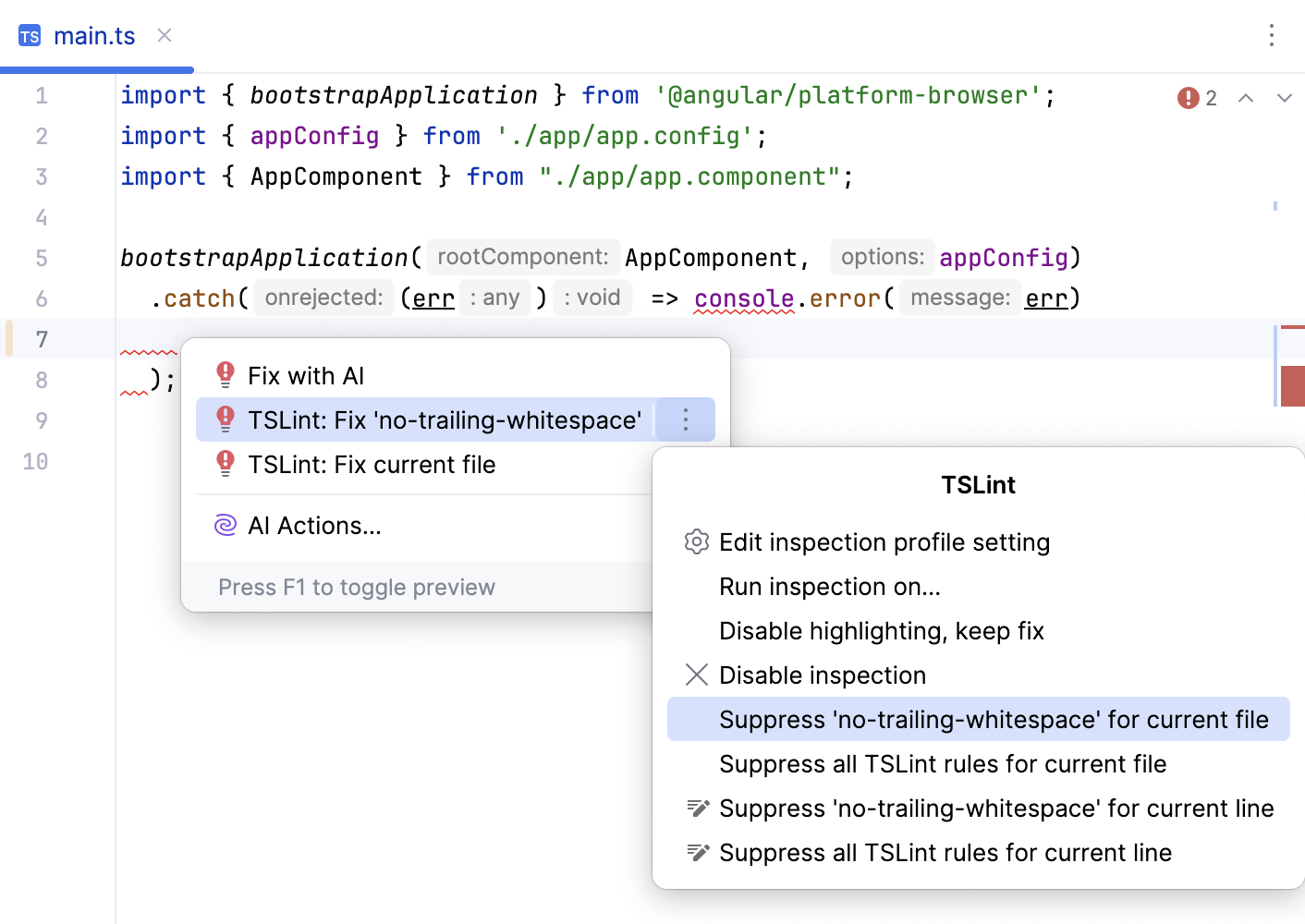
Task: Click the TS file type icon on main.ts tab
Action: click(x=29, y=35)
